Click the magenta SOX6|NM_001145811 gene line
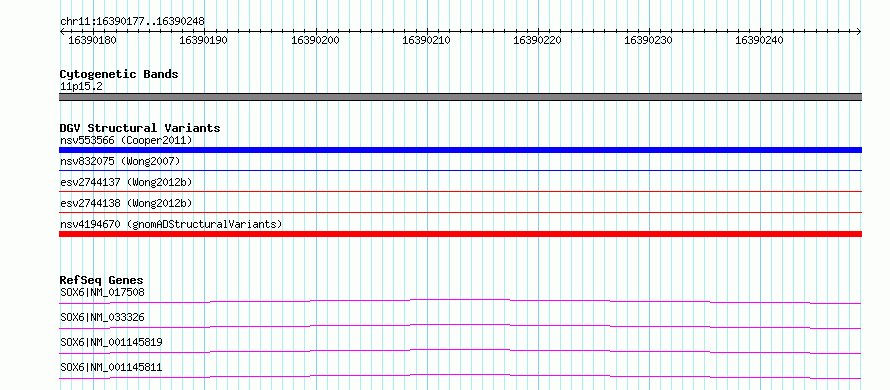This screenshot has width=890, height=390. [460, 376]
